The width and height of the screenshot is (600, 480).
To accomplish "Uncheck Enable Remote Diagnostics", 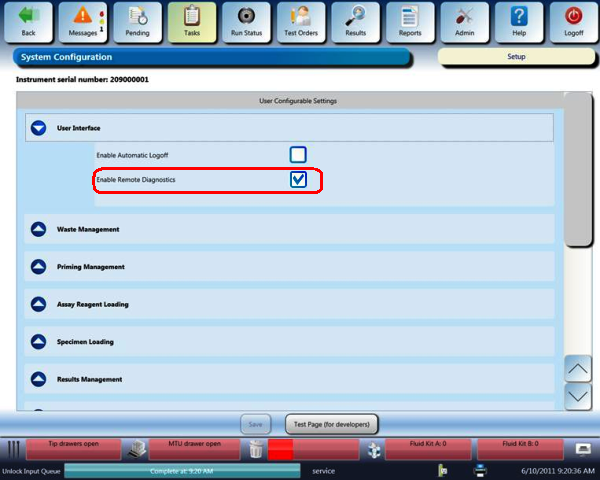I will click(298, 180).
